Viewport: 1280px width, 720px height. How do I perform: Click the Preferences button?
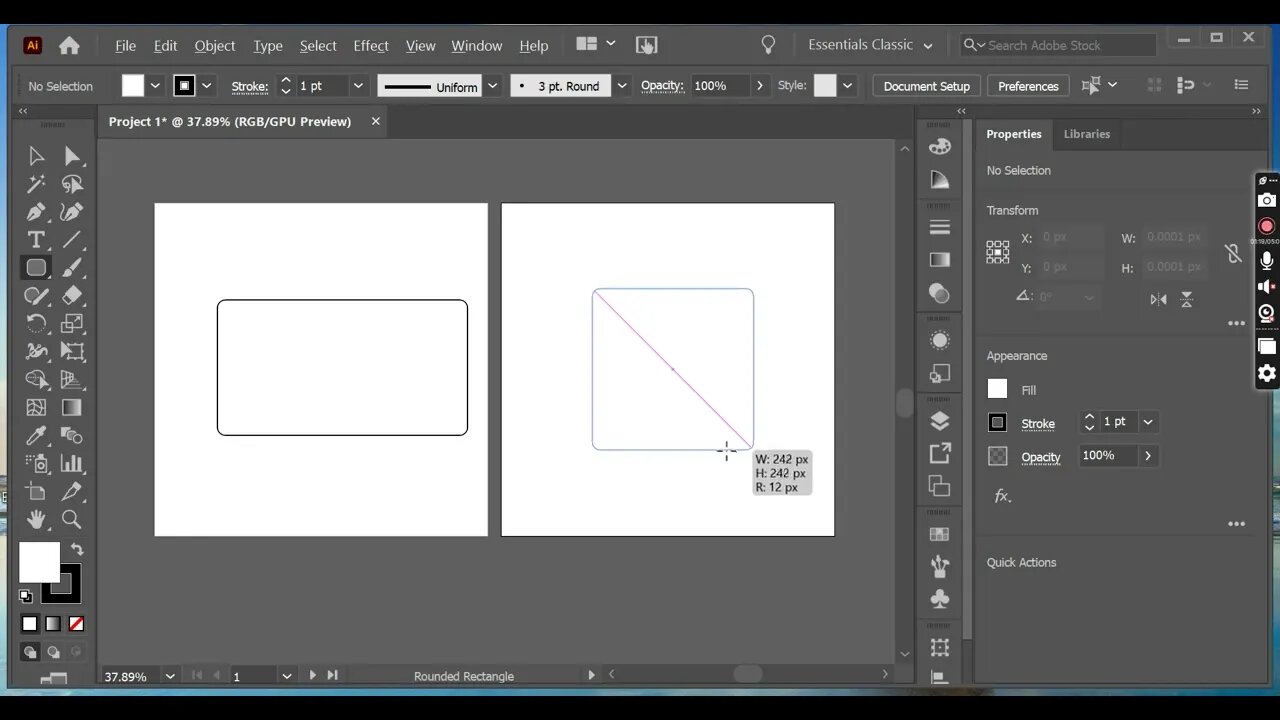pyautogui.click(x=1028, y=86)
